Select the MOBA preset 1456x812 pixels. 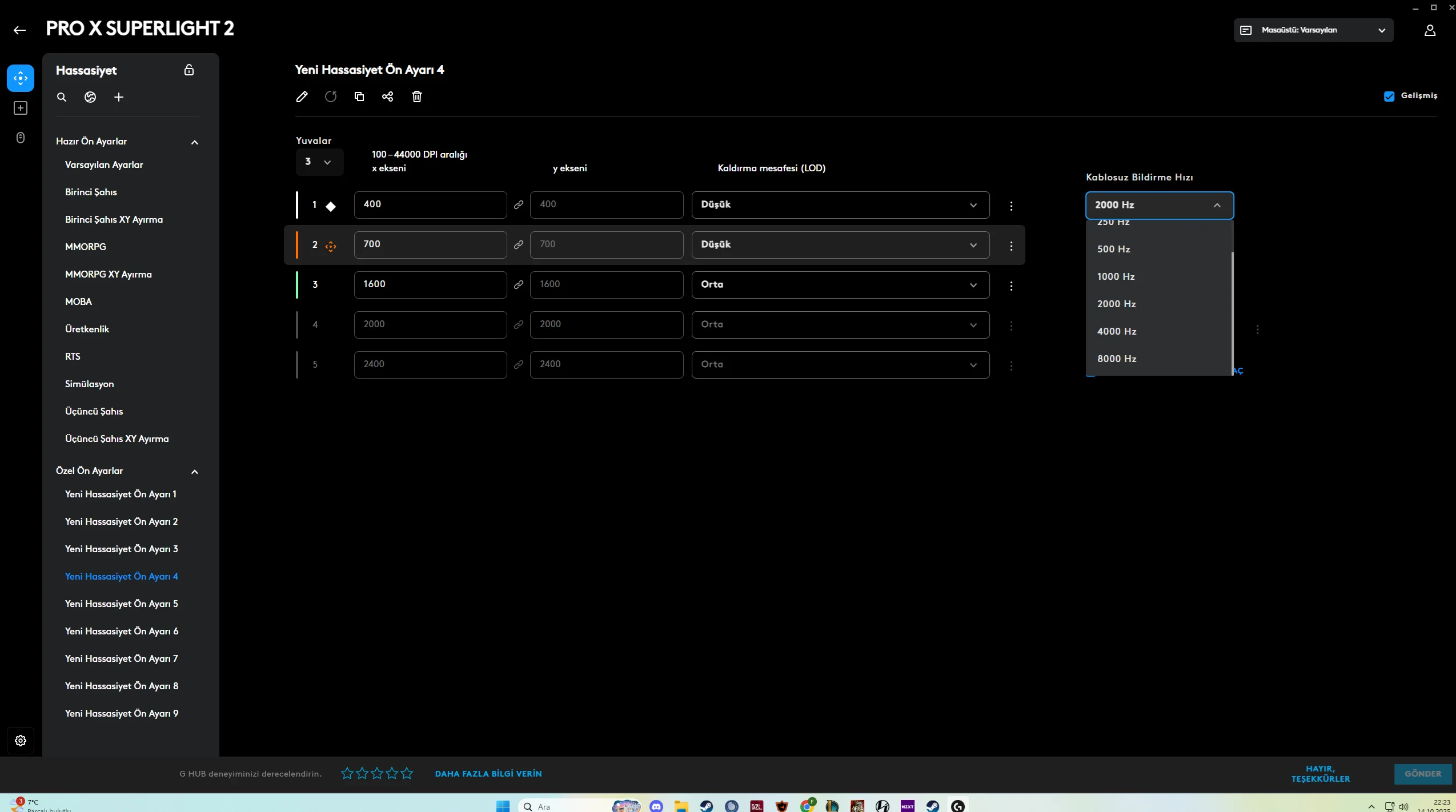click(78, 302)
